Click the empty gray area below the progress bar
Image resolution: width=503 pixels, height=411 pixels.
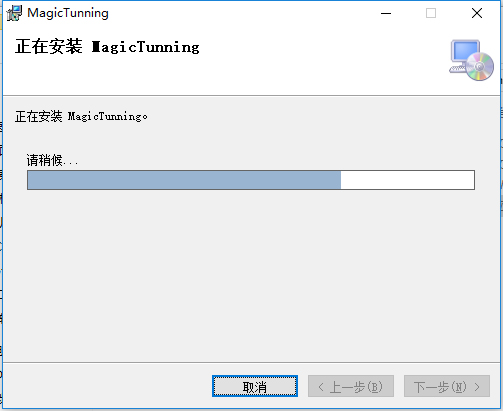(x=251, y=273)
